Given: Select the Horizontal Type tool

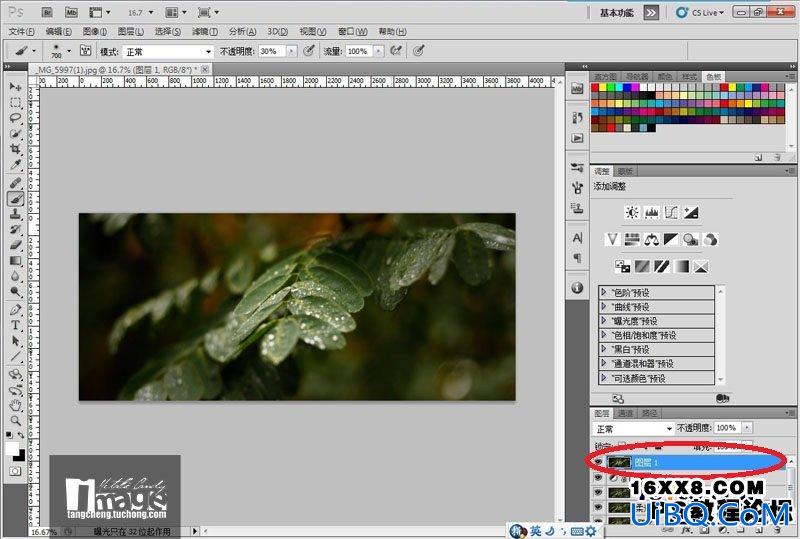Looking at the screenshot, I should (x=15, y=325).
